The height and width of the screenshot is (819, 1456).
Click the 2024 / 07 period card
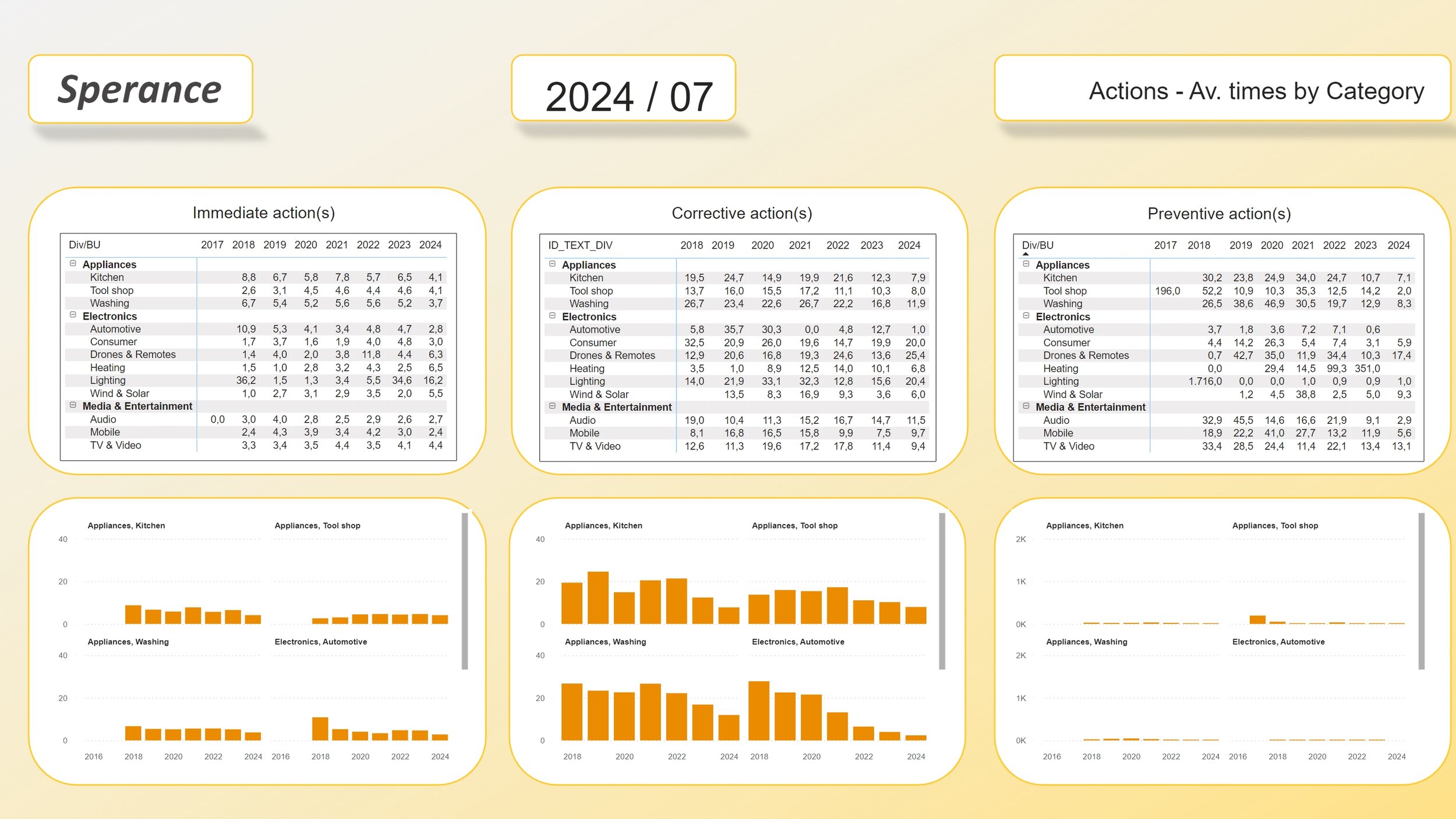pyautogui.click(x=623, y=88)
